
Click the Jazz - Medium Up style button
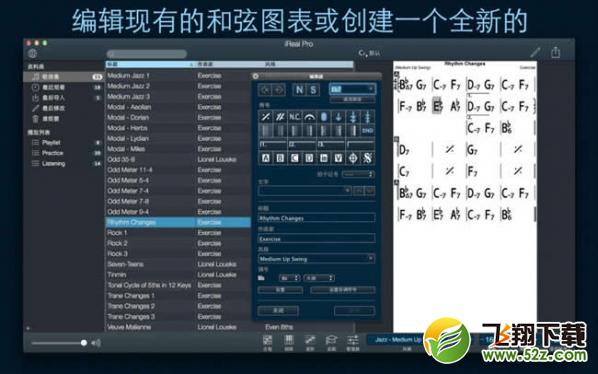pyautogui.click(x=398, y=340)
